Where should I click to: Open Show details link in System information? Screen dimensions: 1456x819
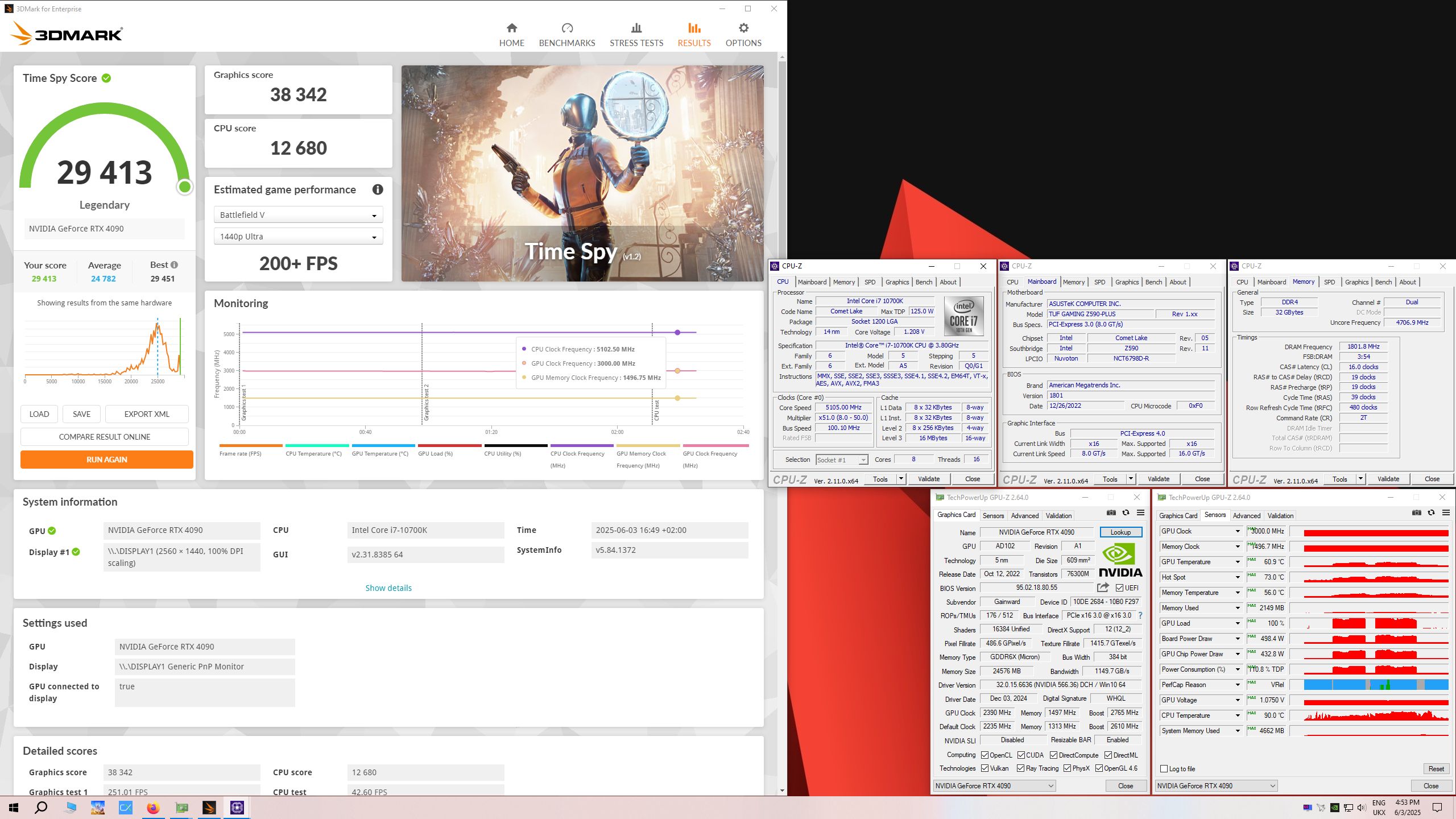[388, 588]
